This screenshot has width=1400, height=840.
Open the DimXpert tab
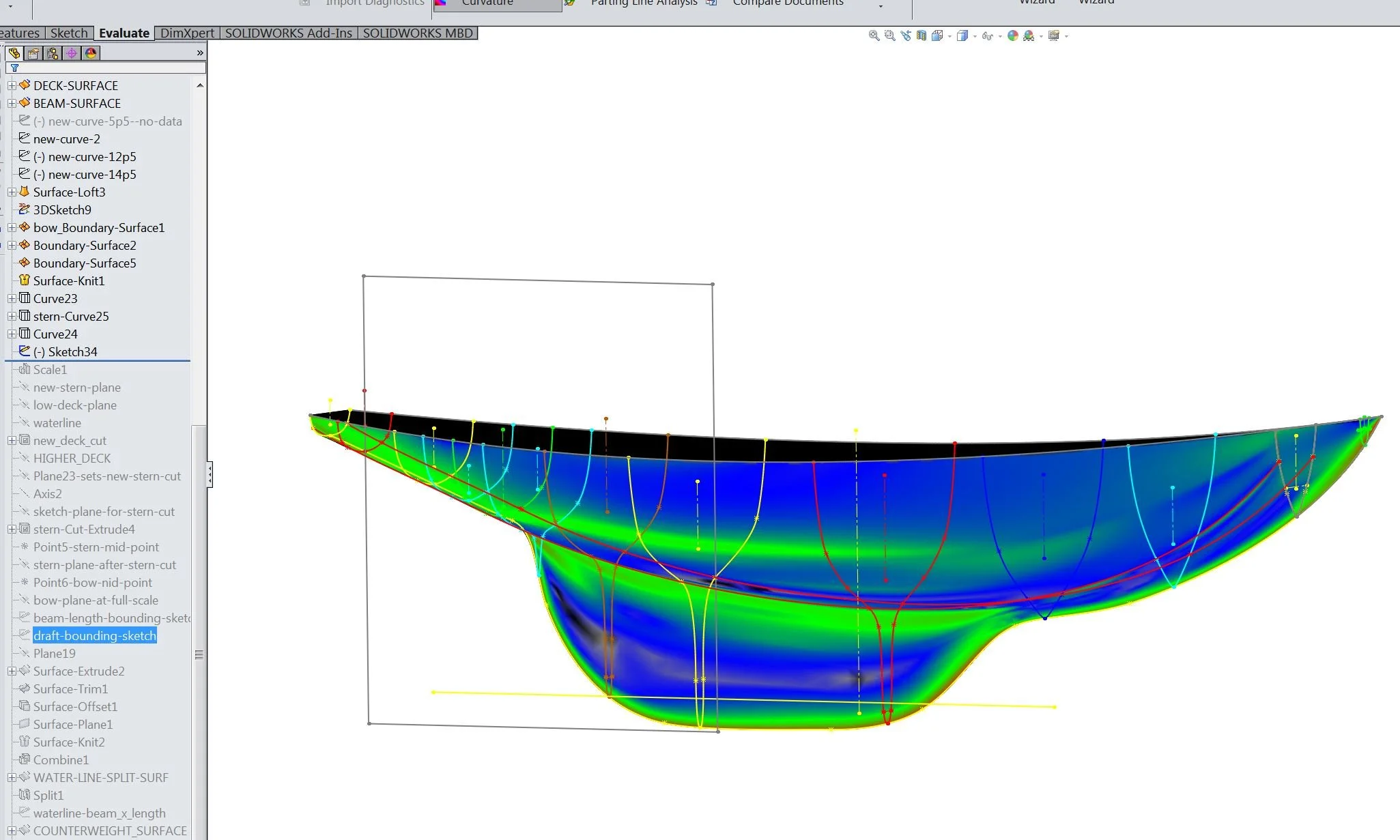[x=186, y=33]
